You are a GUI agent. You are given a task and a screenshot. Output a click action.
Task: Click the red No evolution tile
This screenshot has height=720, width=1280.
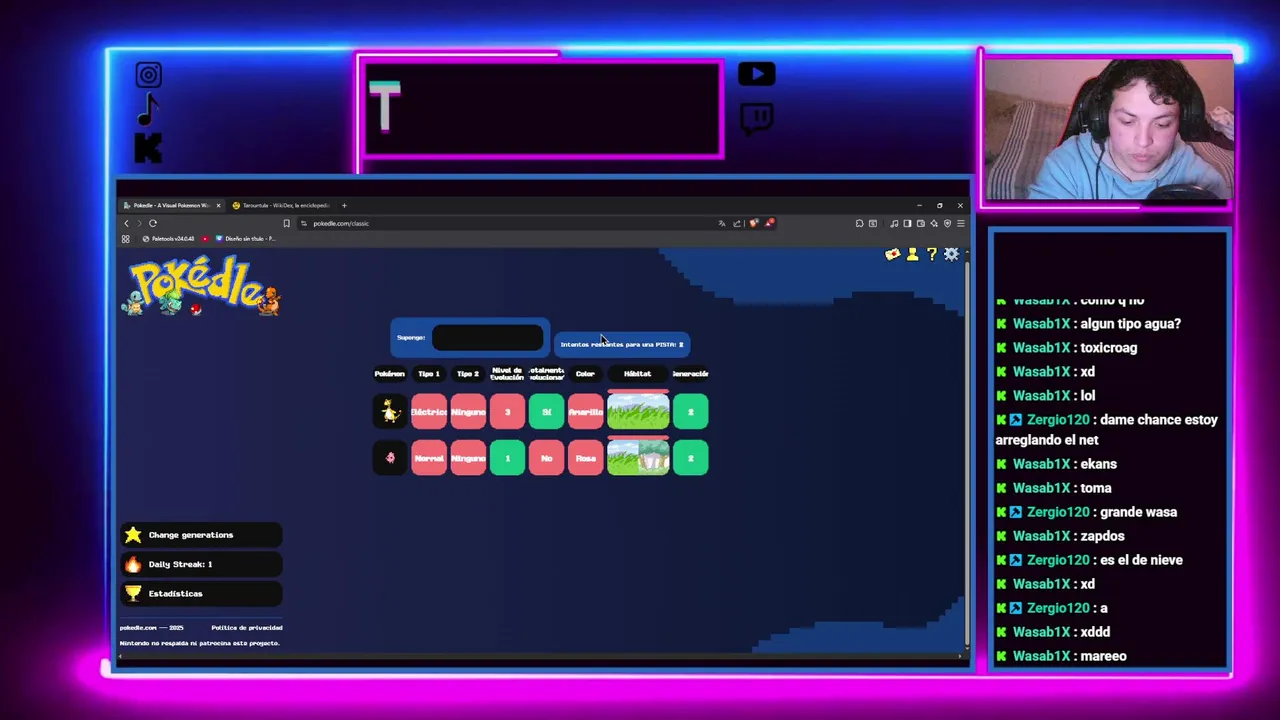point(546,458)
